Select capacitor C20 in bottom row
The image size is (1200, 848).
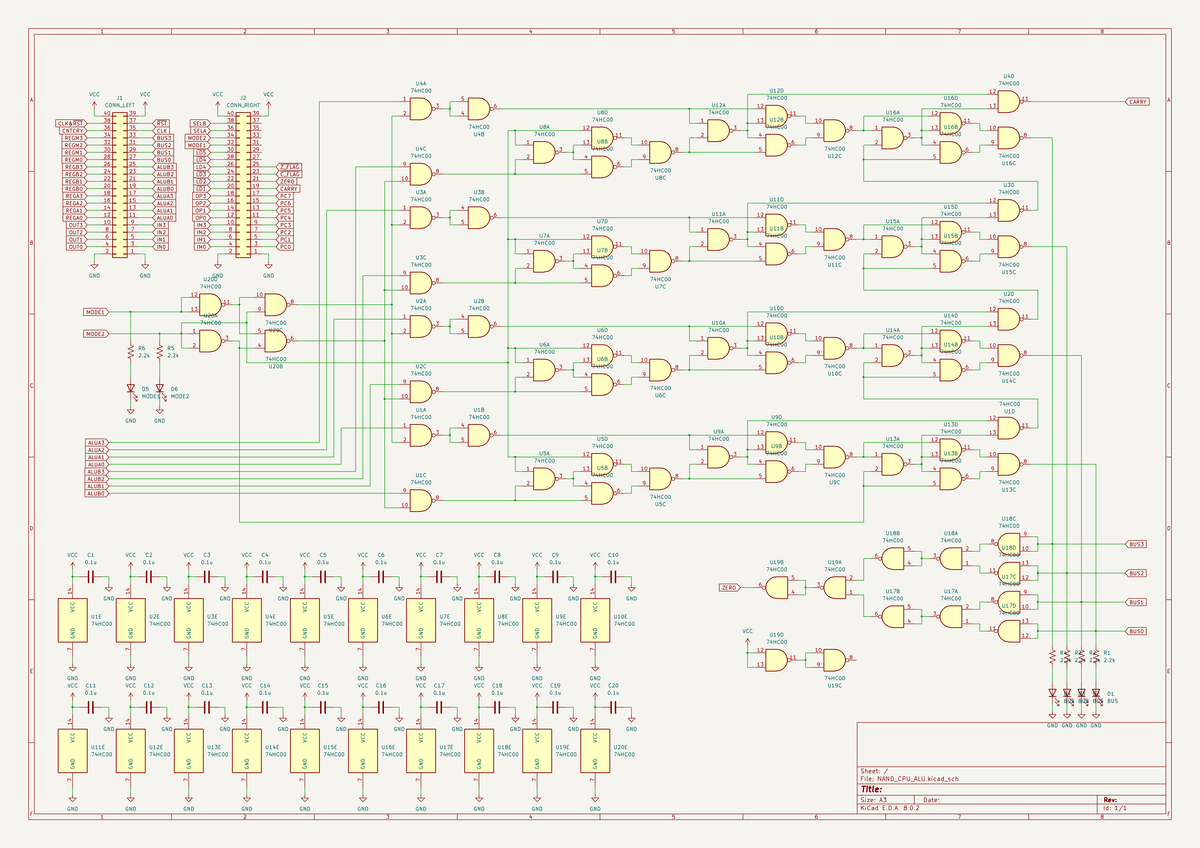[x=615, y=706]
